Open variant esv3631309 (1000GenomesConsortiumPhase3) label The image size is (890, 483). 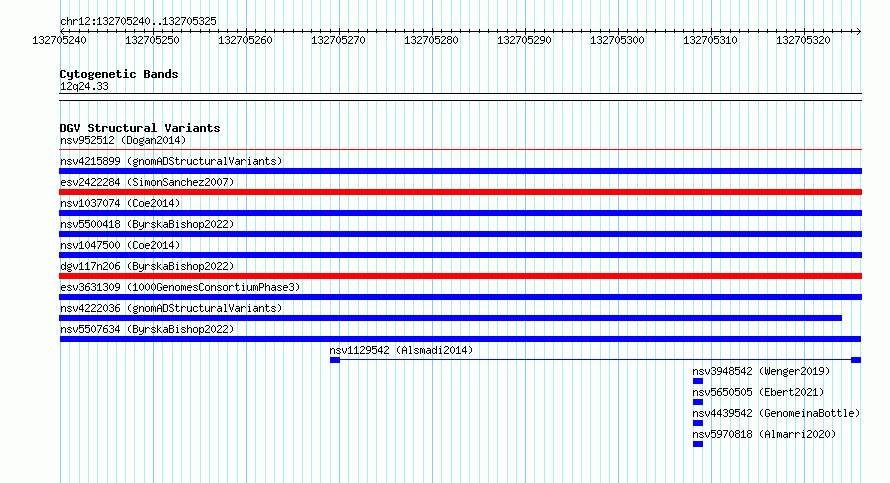(180, 287)
